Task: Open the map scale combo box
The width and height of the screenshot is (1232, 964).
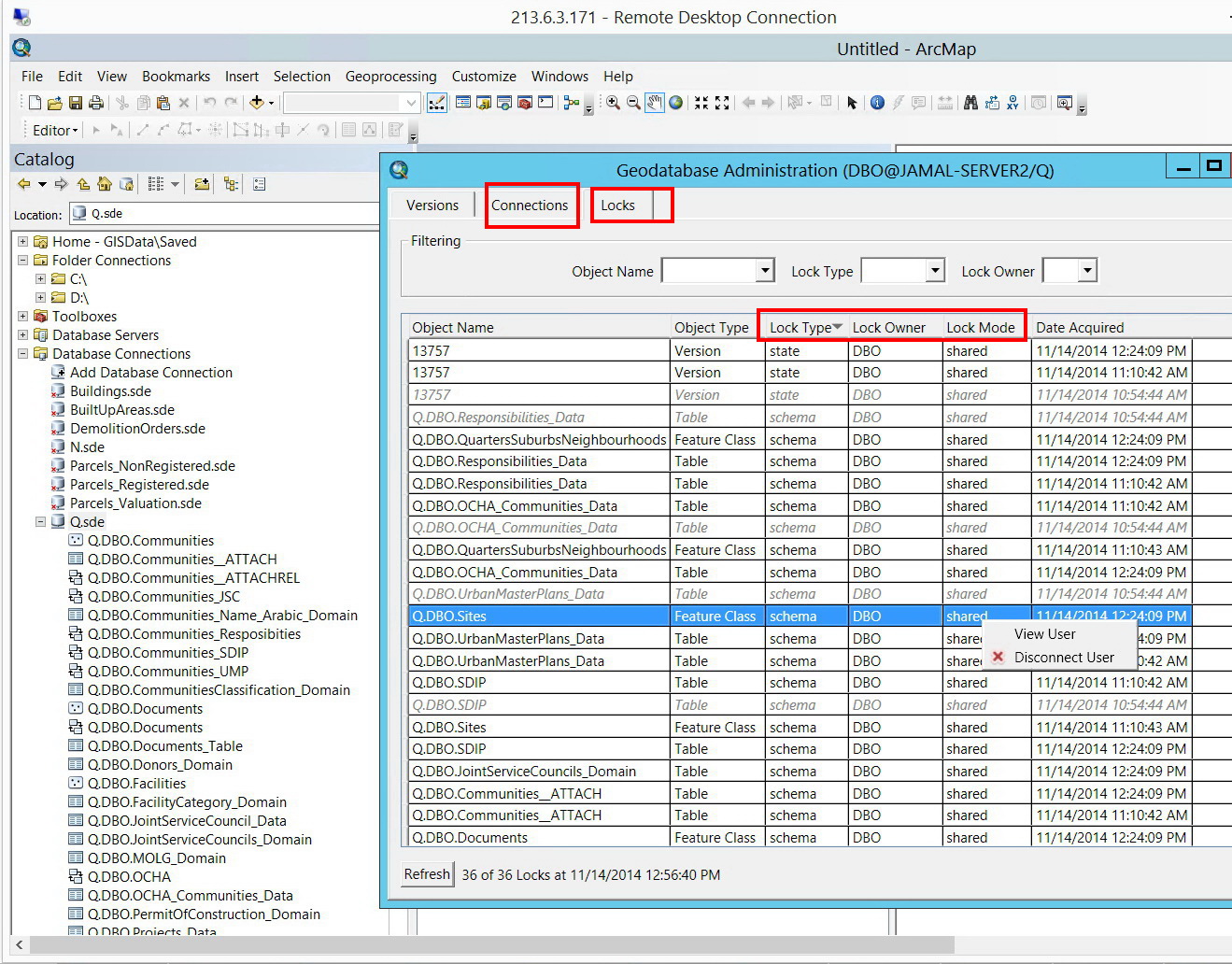Action: (351, 103)
